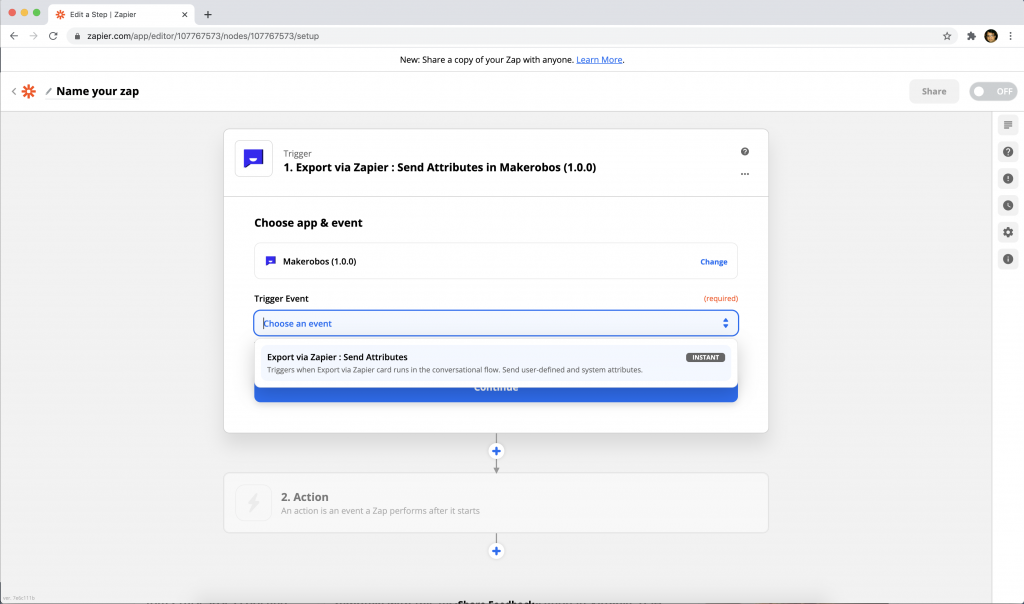Click the INSTANT badge on the event option

click(705, 357)
